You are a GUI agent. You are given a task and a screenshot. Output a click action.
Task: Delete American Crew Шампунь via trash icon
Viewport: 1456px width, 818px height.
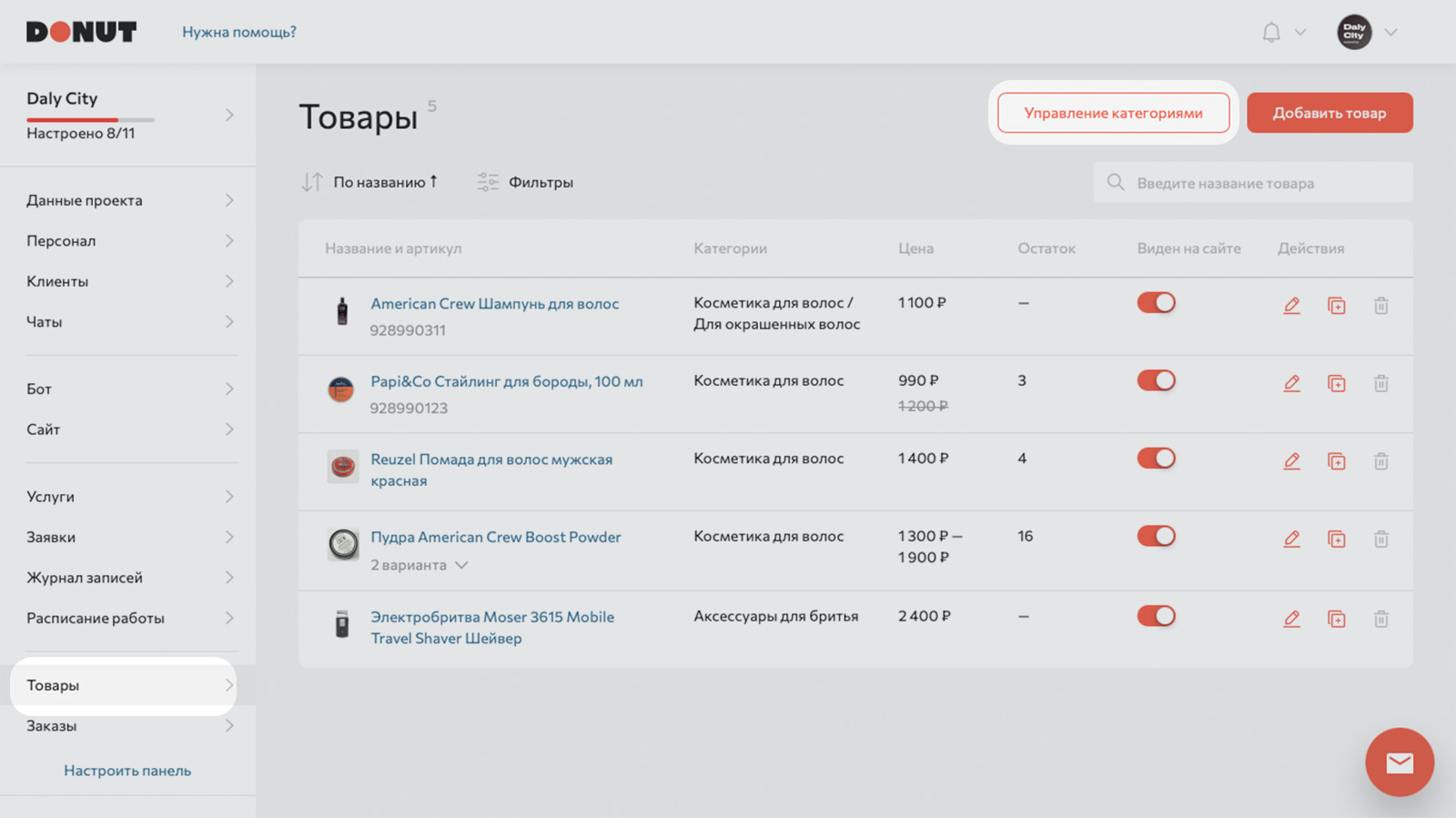point(1380,306)
